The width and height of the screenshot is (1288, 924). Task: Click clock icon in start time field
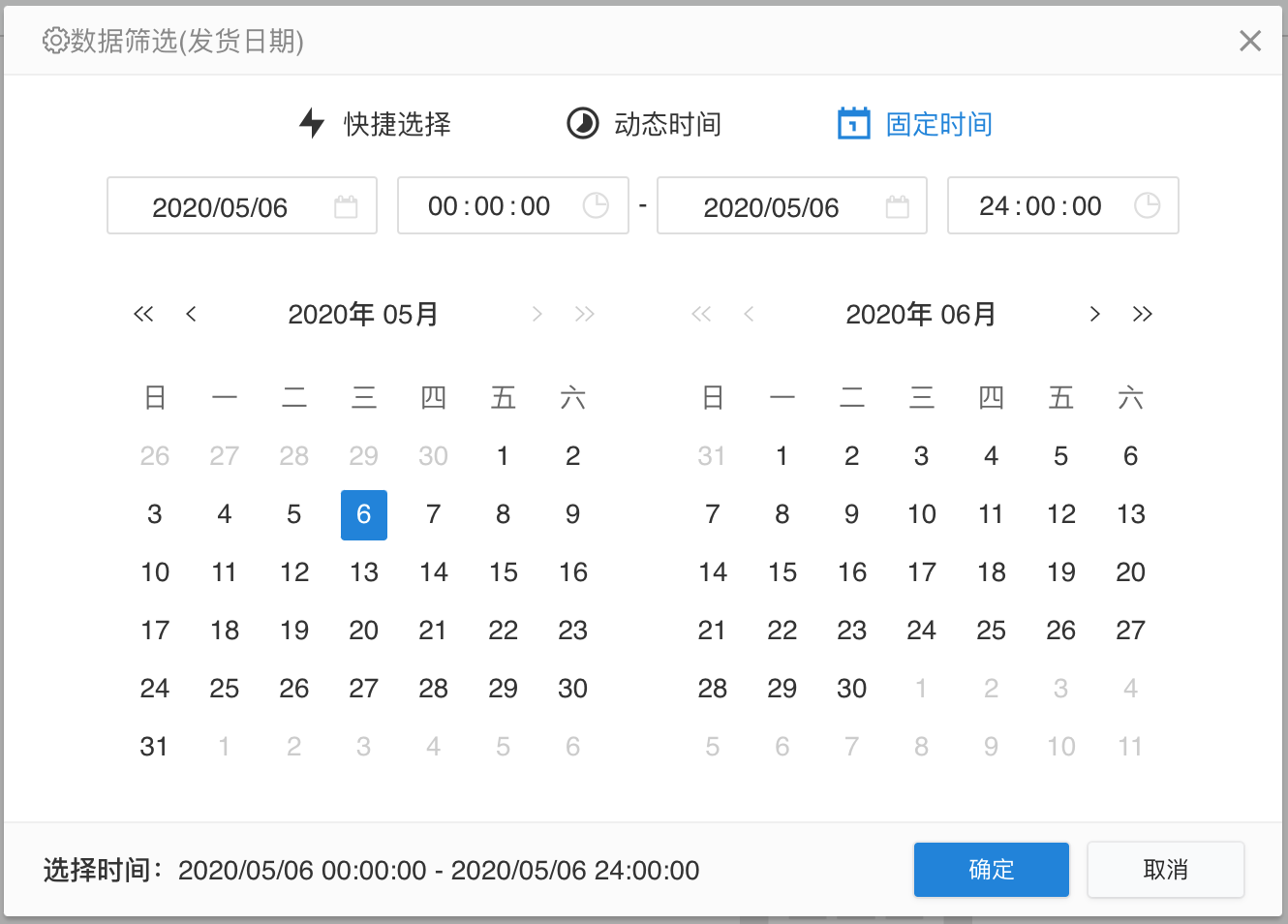[x=596, y=205]
